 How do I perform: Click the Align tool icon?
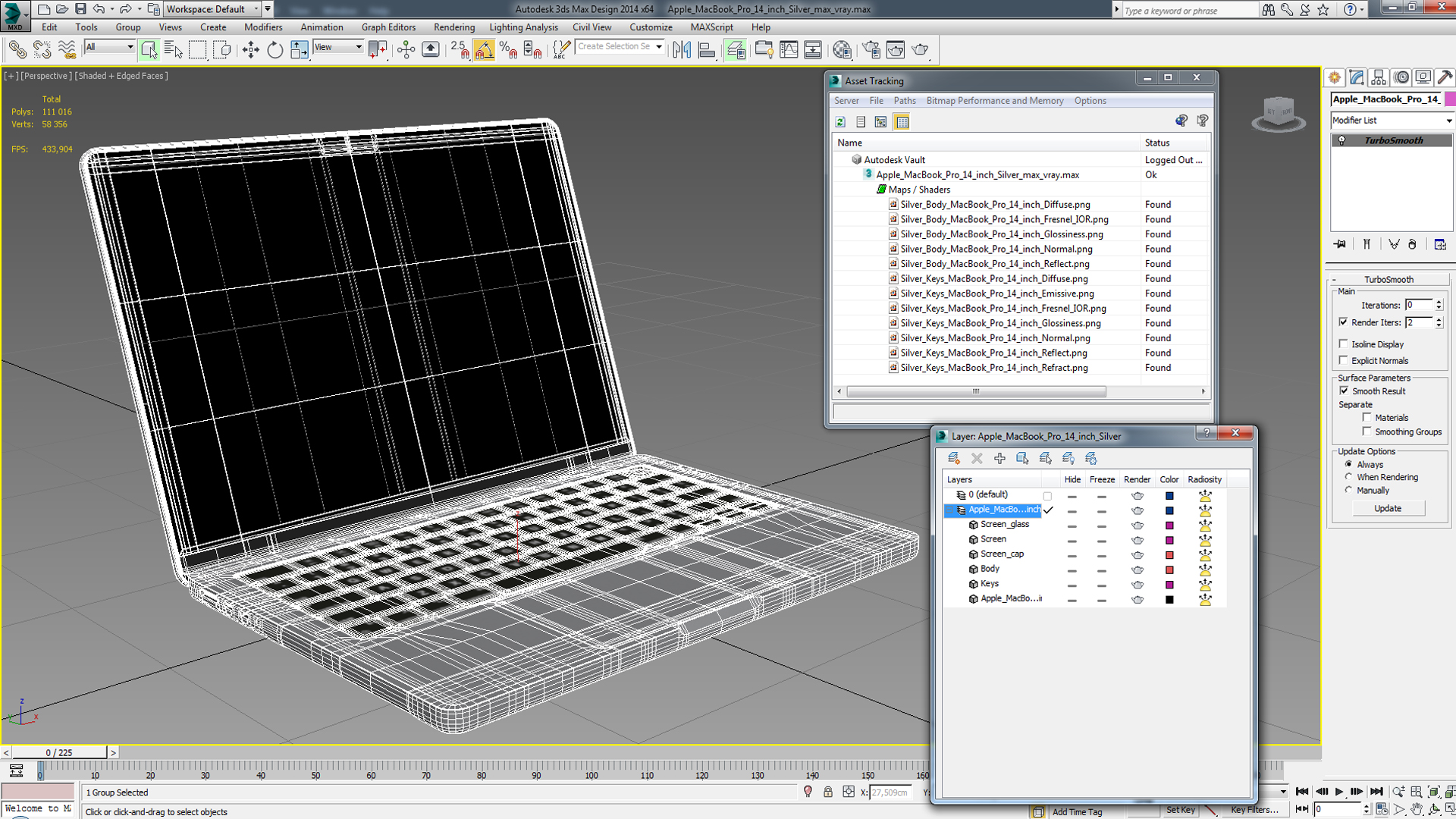point(706,50)
